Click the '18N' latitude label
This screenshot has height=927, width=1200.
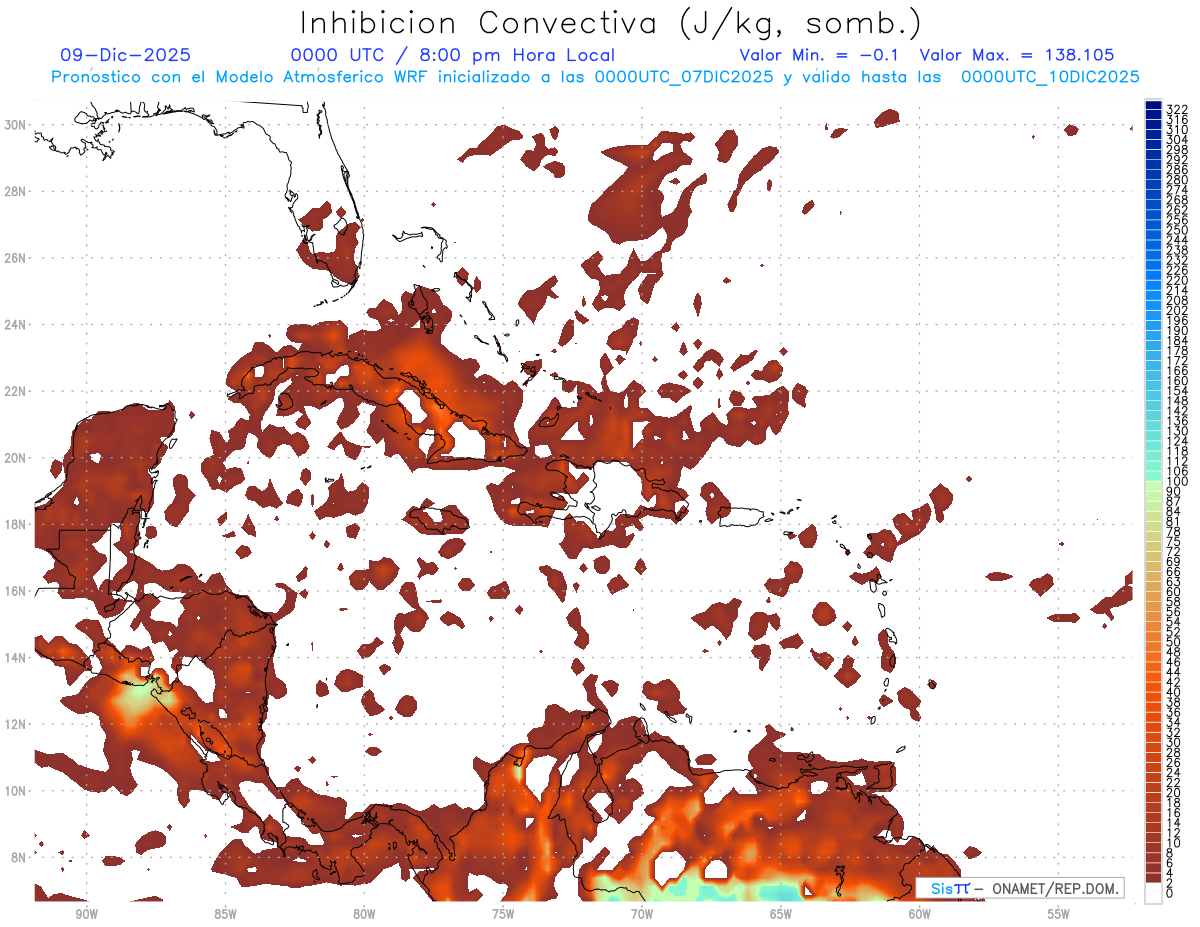pyautogui.click(x=17, y=524)
